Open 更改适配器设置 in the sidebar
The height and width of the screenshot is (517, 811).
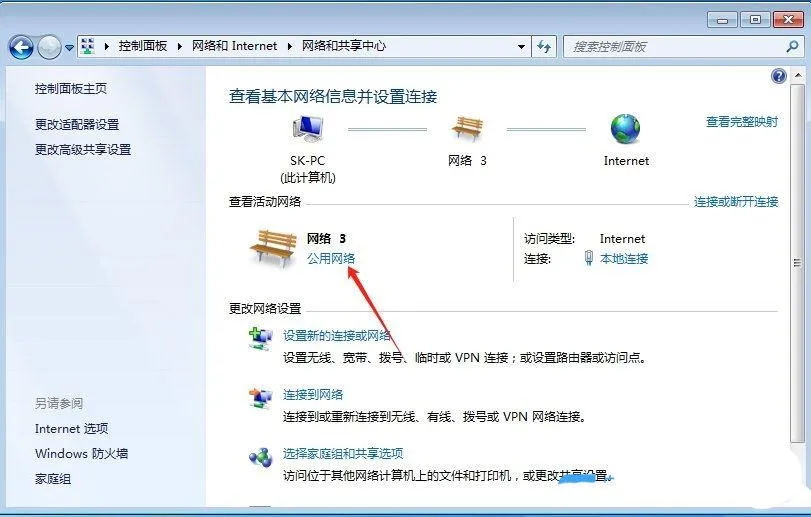click(77, 125)
